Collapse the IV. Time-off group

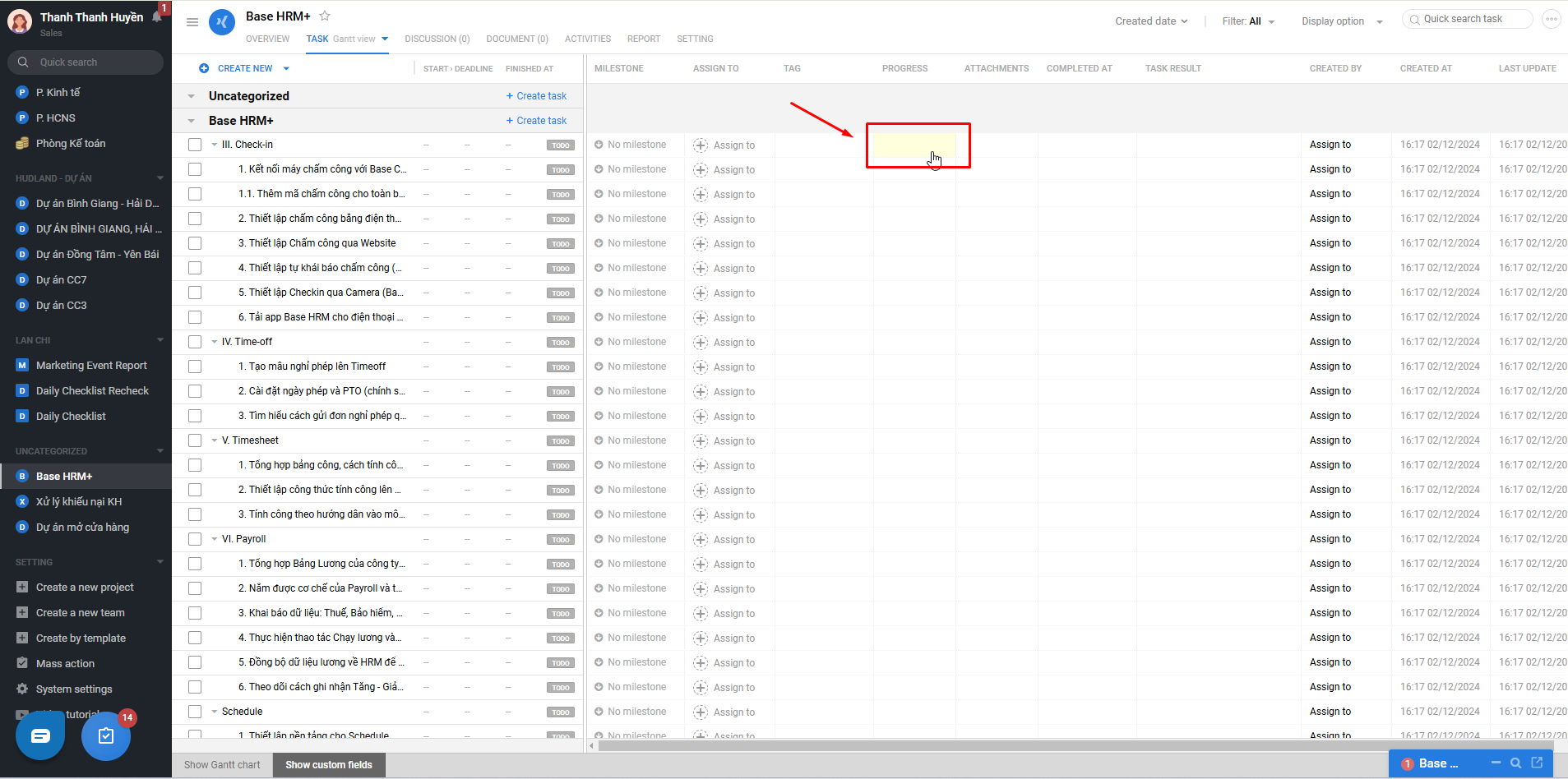pos(215,342)
